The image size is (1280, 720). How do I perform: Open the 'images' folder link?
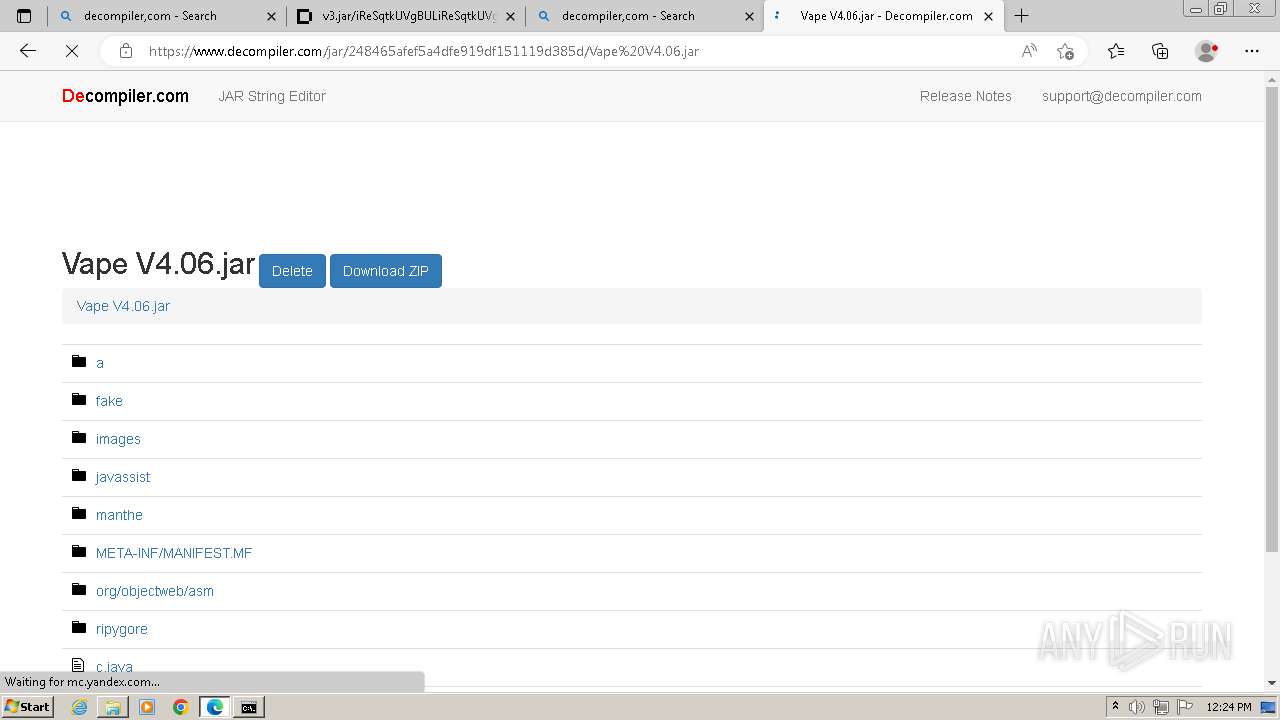118,439
